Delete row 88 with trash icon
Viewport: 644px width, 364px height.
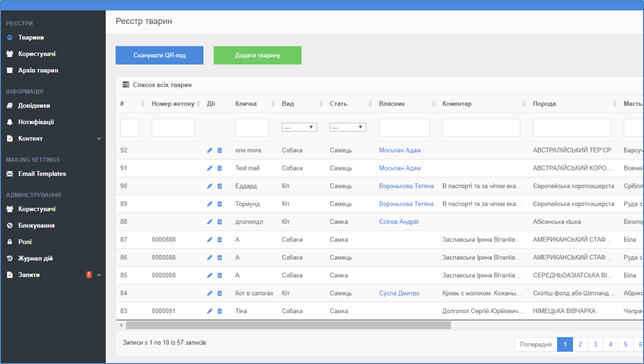point(220,222)
